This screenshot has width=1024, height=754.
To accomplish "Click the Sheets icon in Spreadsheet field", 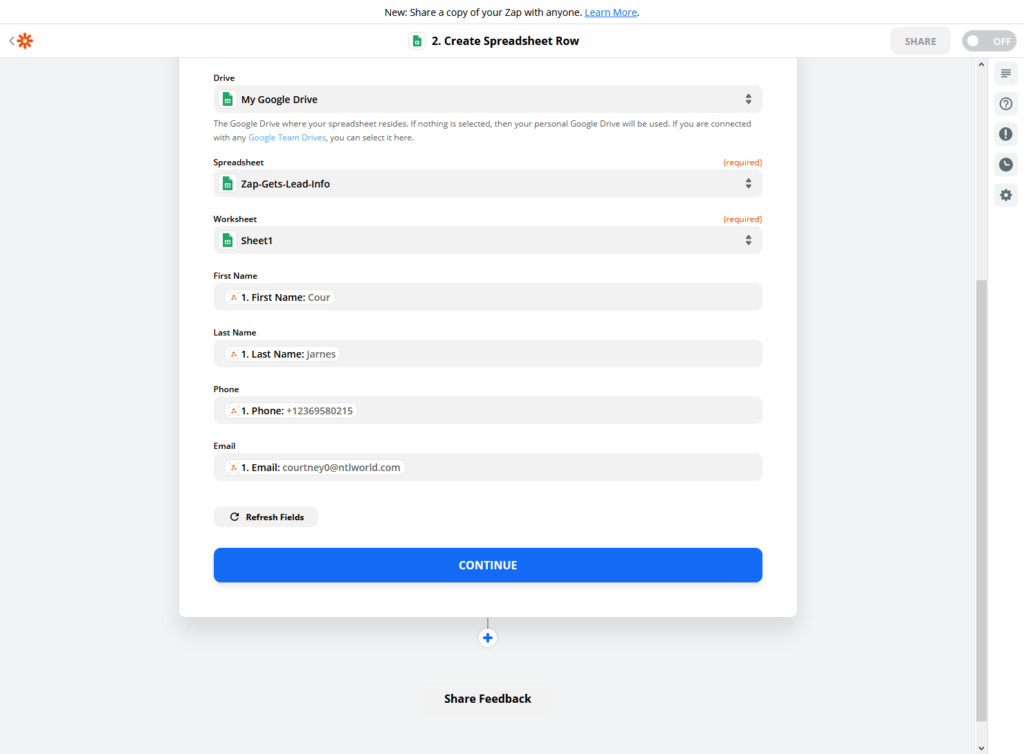I will coord(227,183).
